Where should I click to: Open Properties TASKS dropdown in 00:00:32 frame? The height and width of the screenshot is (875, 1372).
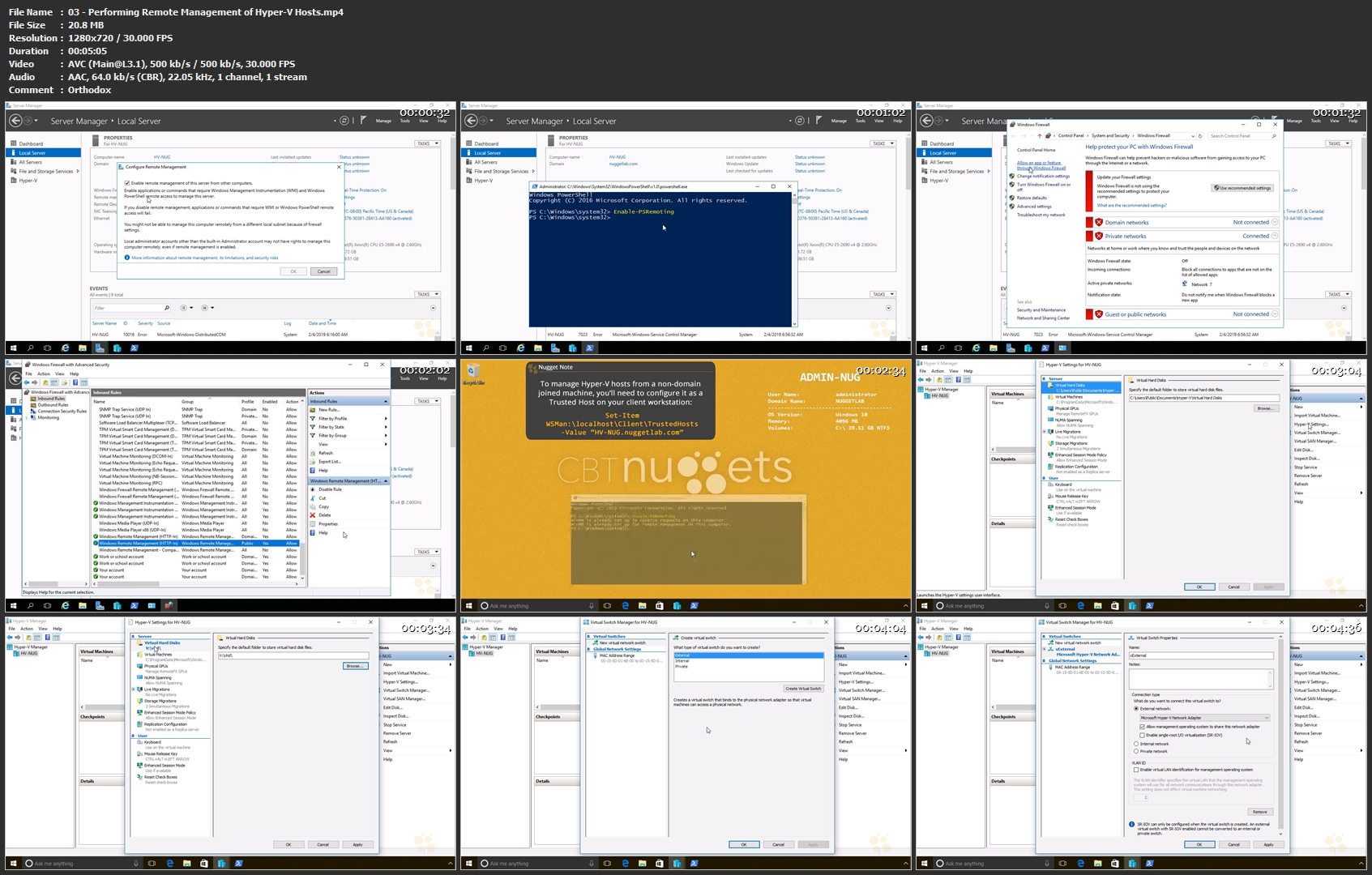click(x=427, y=143)
